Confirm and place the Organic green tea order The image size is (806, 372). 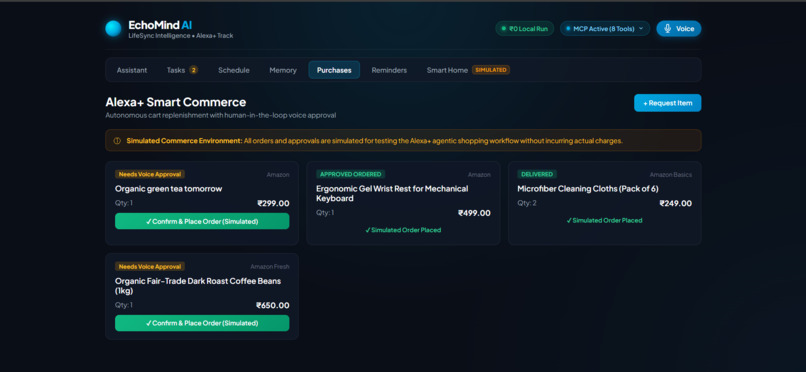[202, 221]
